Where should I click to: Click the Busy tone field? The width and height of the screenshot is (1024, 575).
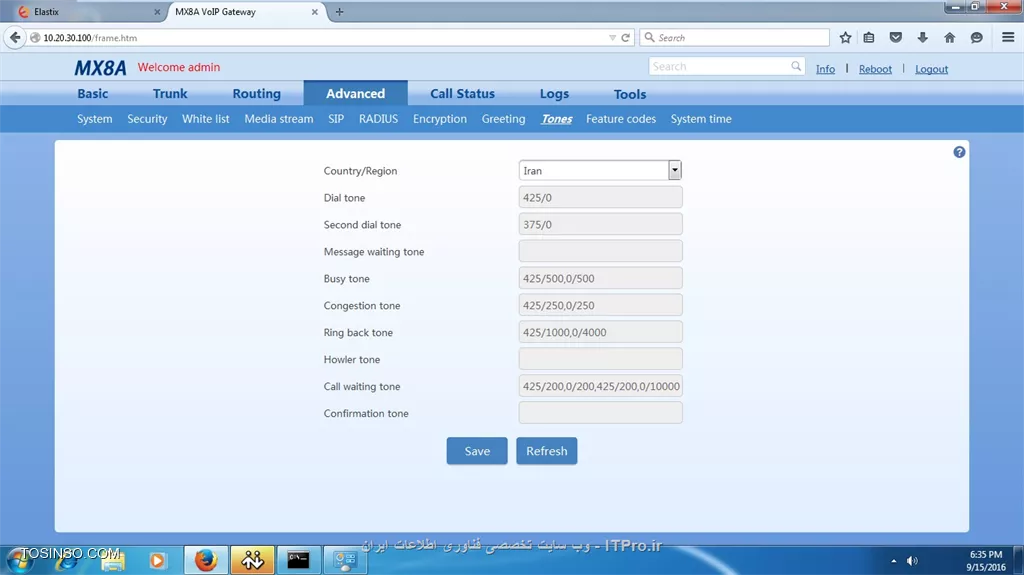(600, 278)
